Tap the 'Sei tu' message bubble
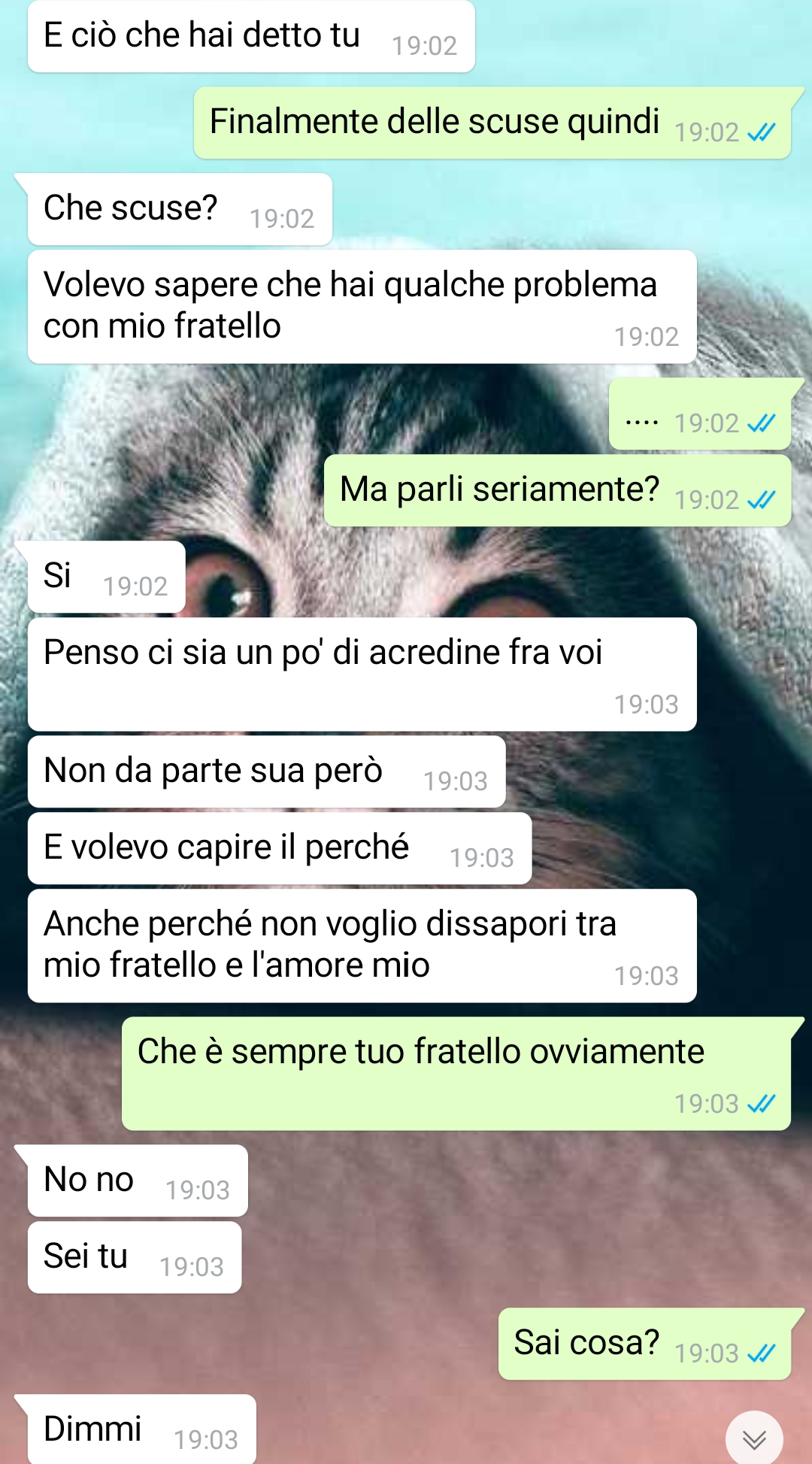Screen dimensions: 812x1464 [135, 1257]
